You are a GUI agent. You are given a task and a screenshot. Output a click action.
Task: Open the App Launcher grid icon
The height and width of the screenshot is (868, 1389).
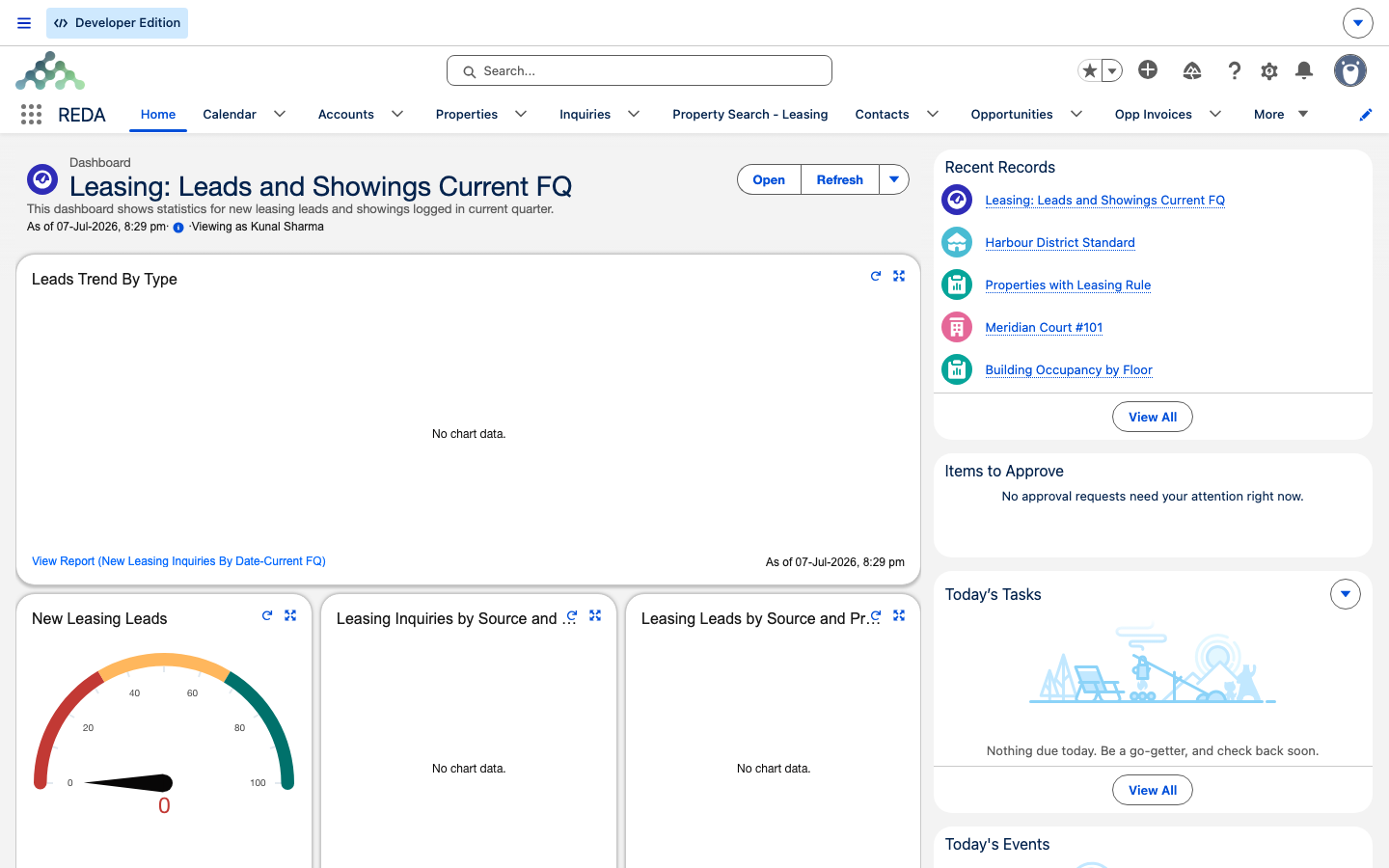click(x=31, y=115)
